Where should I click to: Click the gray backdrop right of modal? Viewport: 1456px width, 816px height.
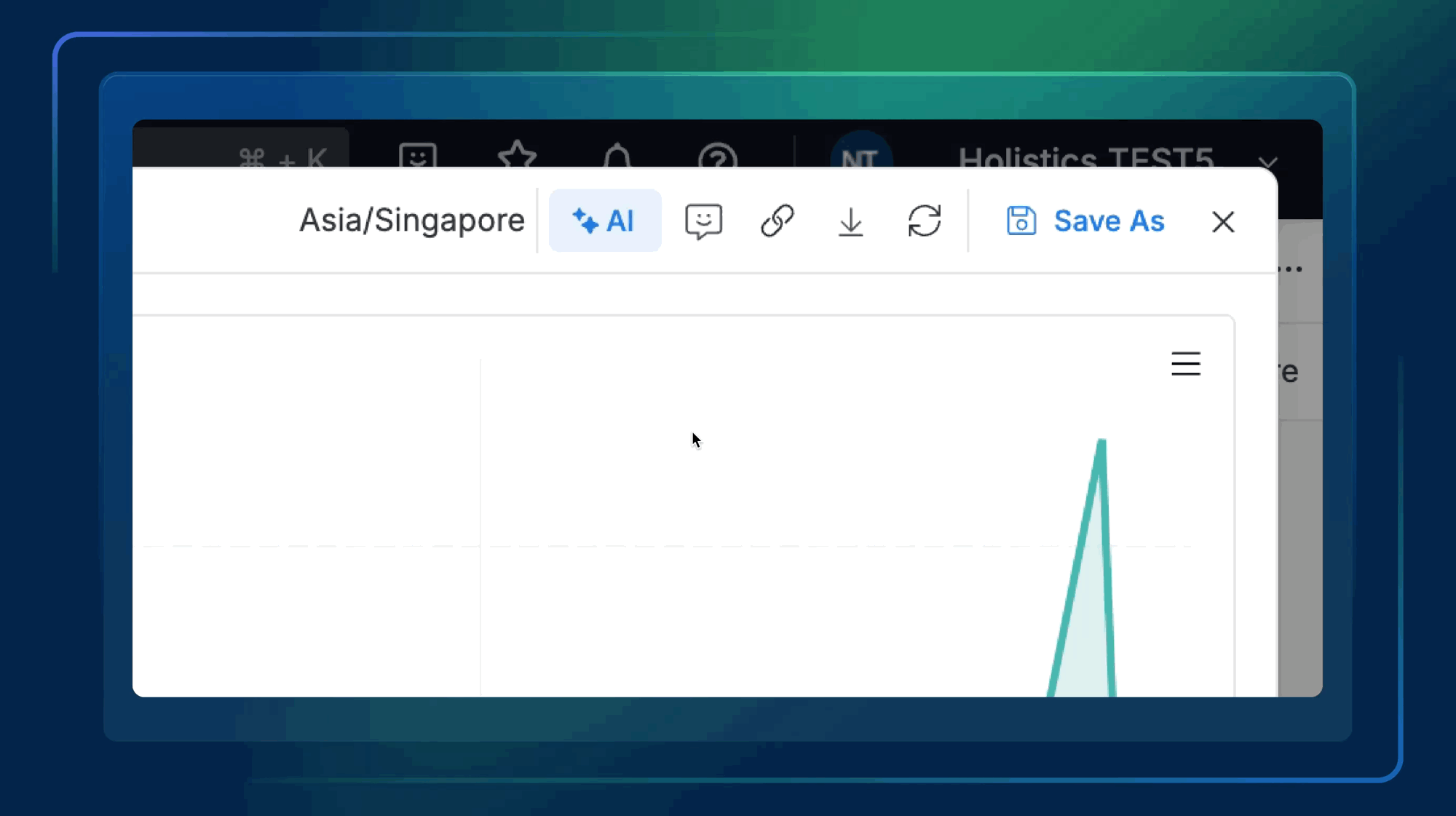(x=1300, y=553)
